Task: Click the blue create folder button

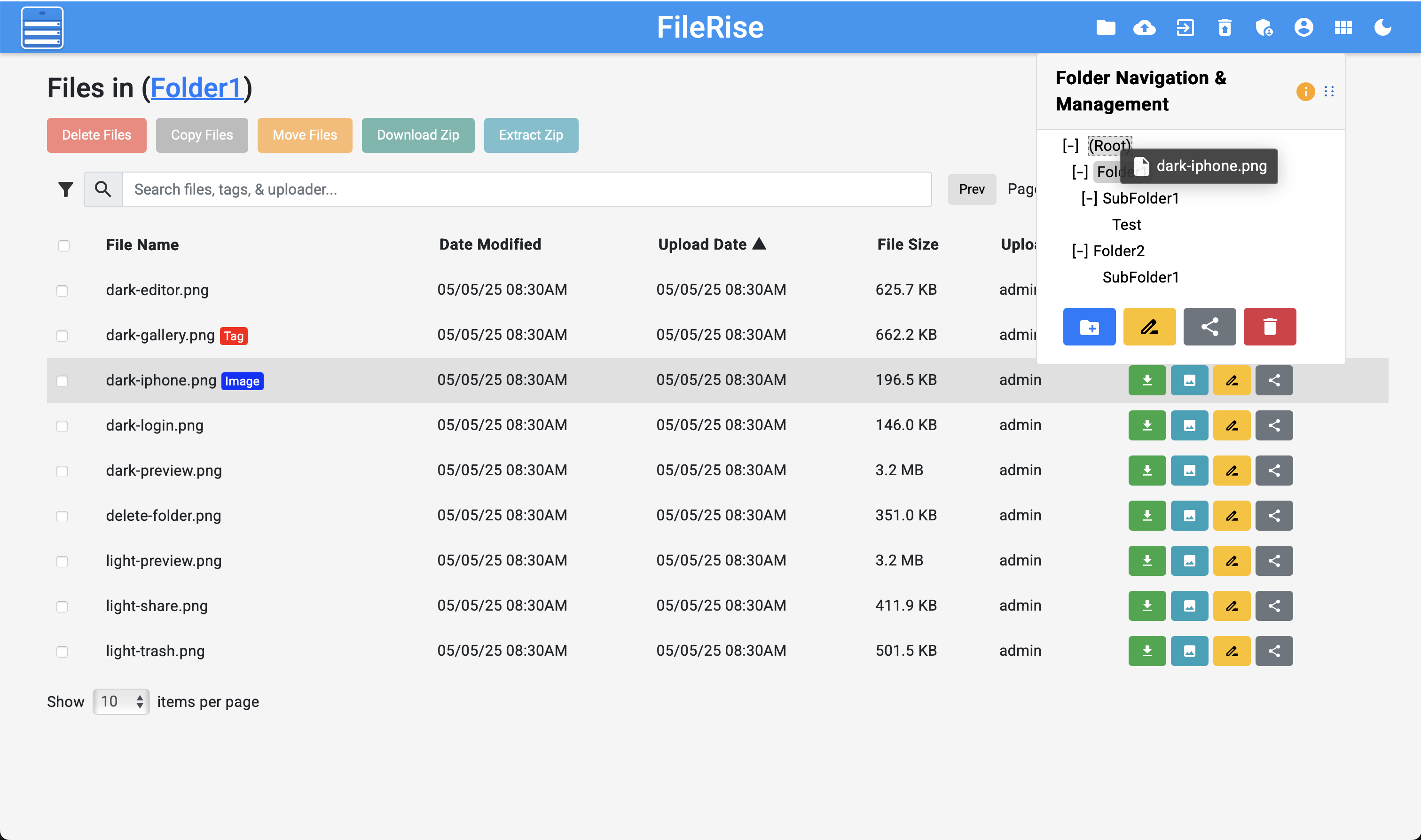Action: 1089,327
